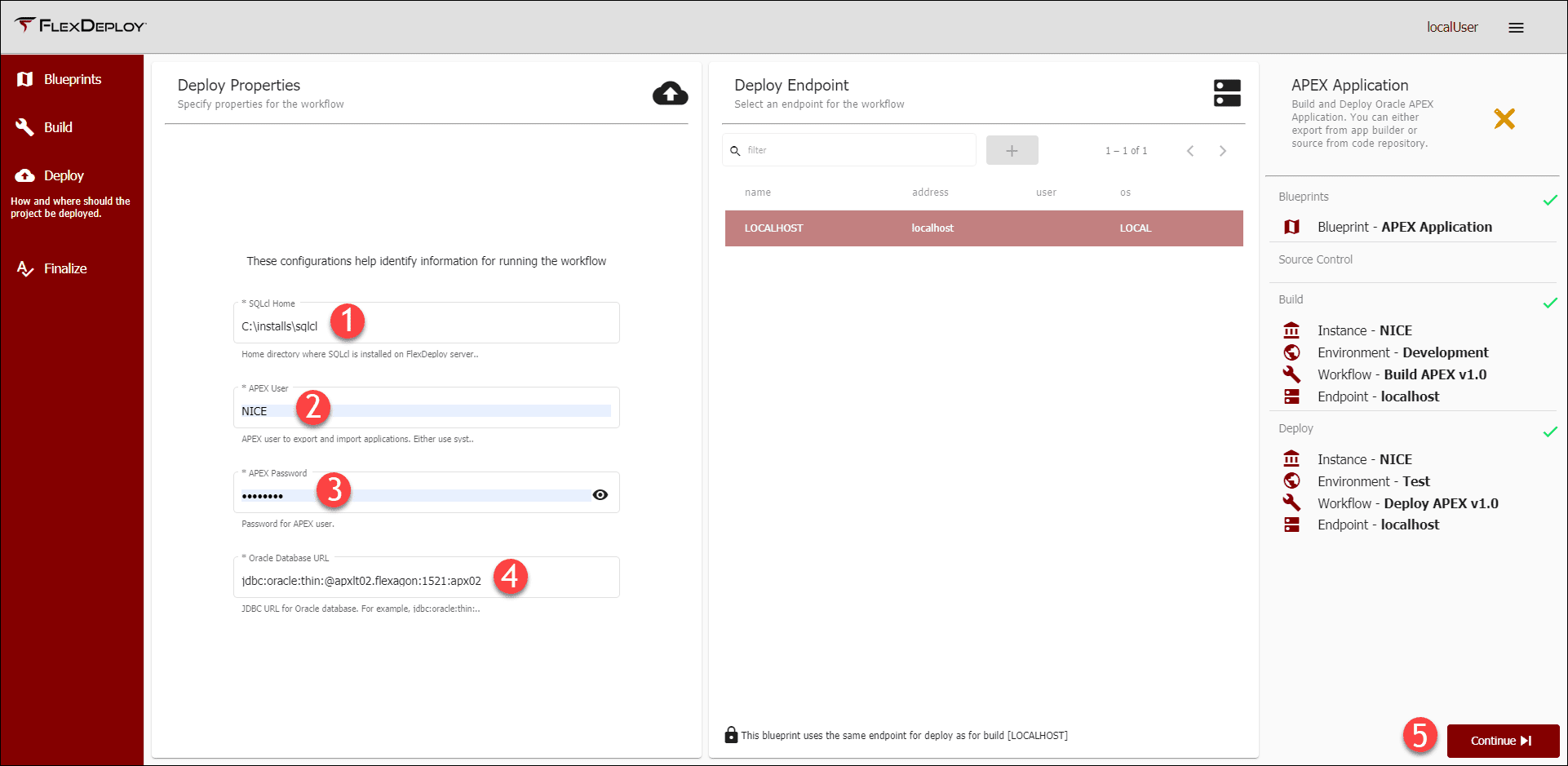Add a new endpoint with plus button
The height and width of the screenshot is (766, 1568).
coord(1012,150)
